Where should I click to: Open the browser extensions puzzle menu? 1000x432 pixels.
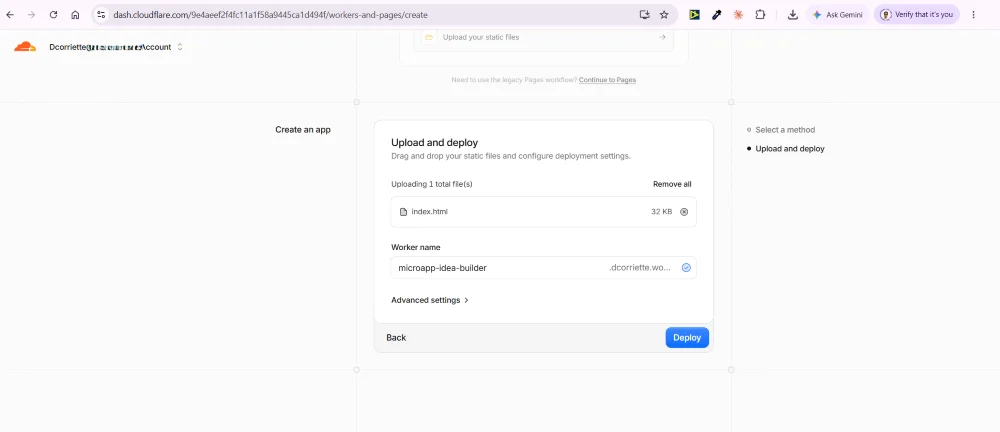(760, 15)
